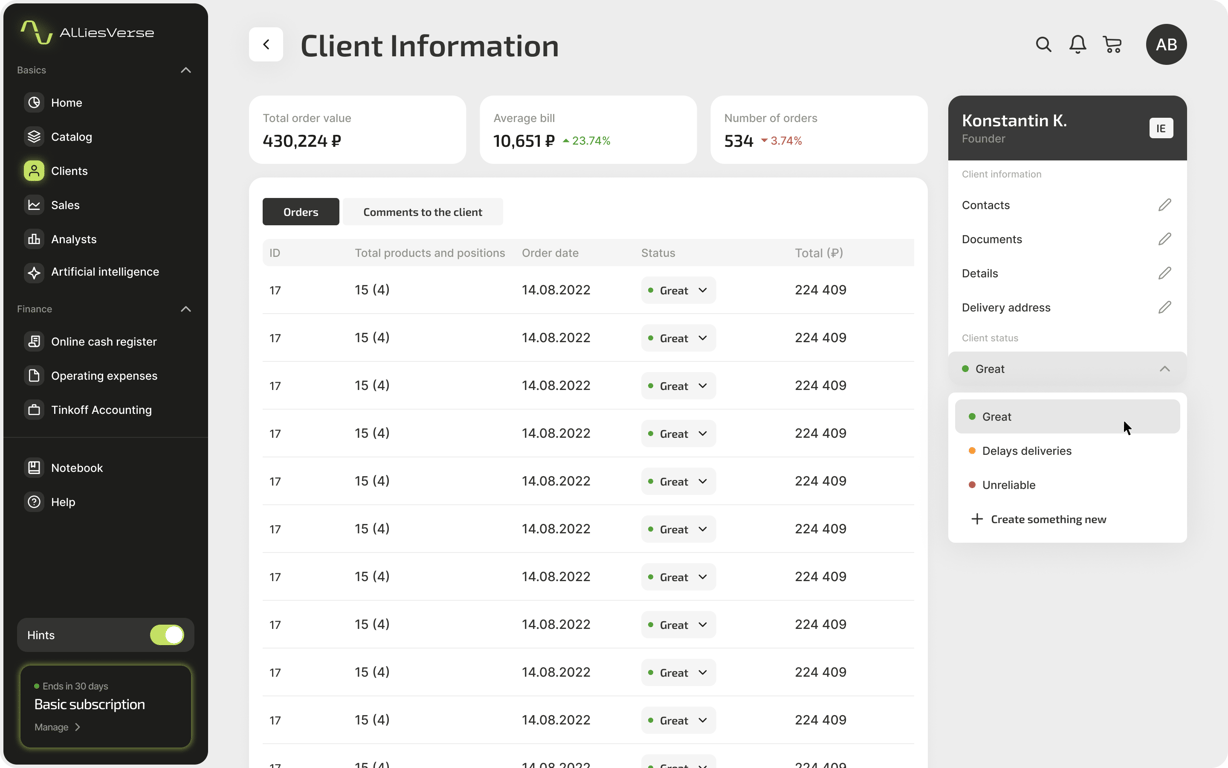Edit Documents with the pencil icon
The height and width of the screenshot is (768, 1228).
(x=1165, y=239)
